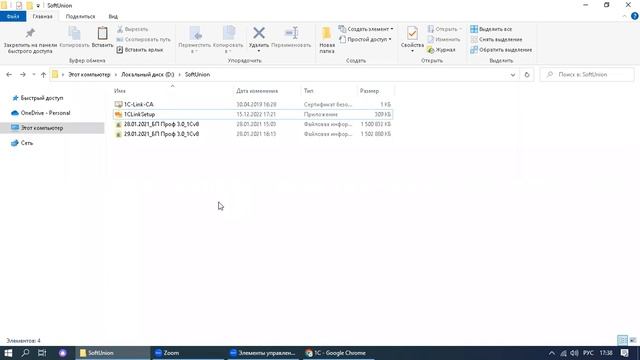Open the volume control in tray
Screen dimensions: 640x360
pos(574,353)
